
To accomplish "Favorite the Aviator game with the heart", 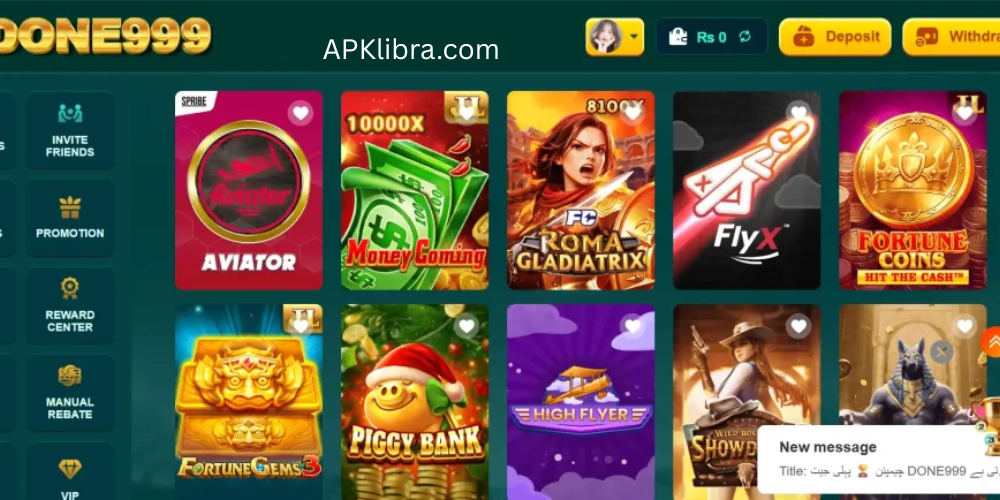I will click(x=300, y=113).
